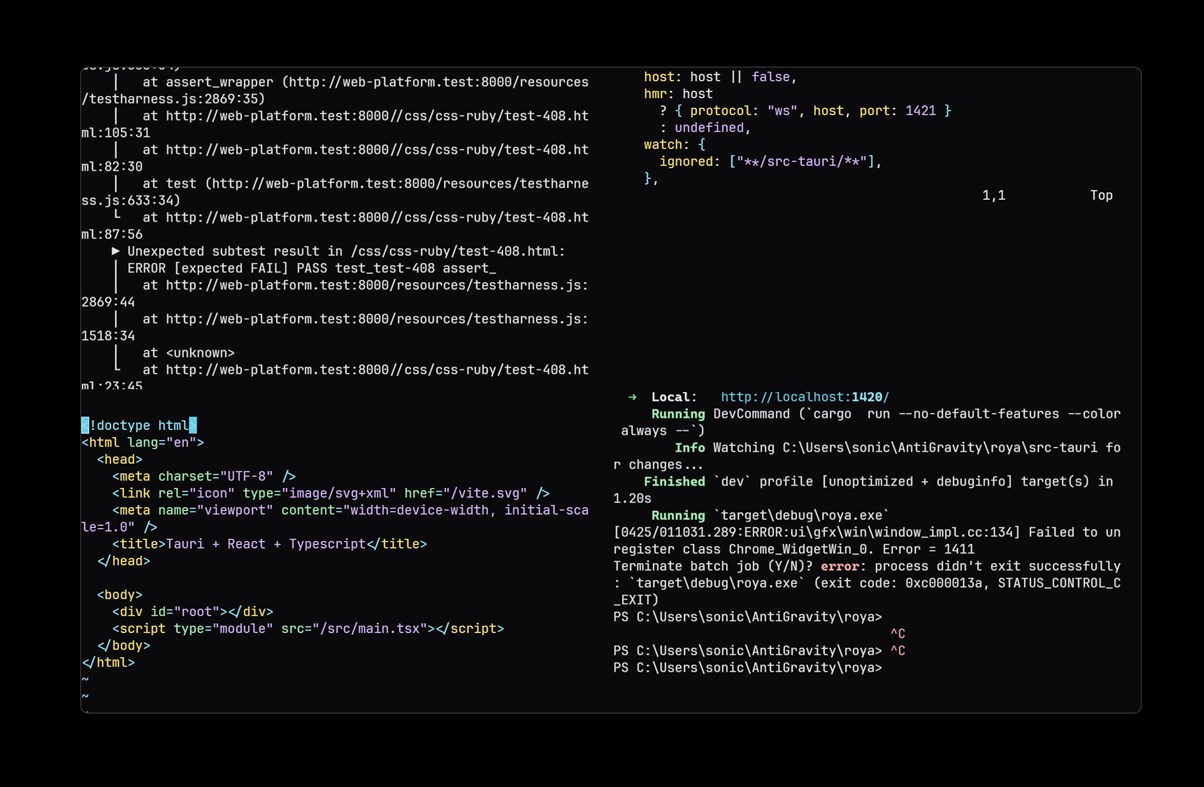Click the last PS C:\Users\sonic\AntiGravity\roya> prompt

click(748, 669)
